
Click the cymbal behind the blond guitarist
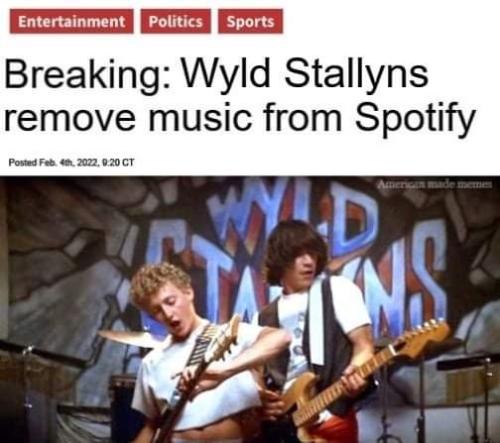tap(128, 337)
